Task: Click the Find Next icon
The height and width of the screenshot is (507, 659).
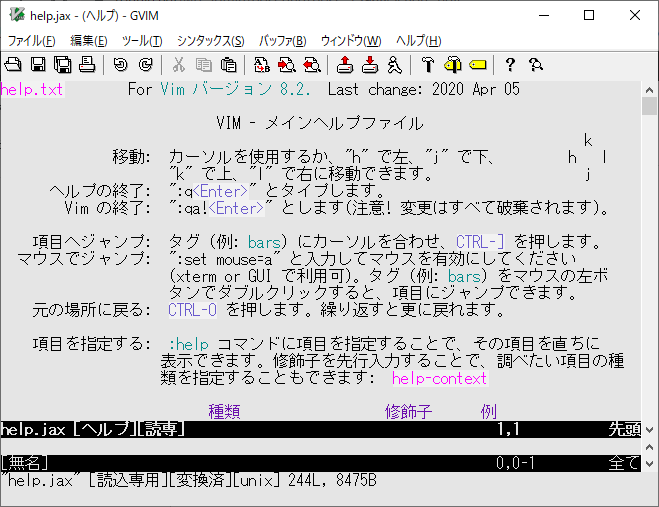Action: pyautogui.click(x=287, y=65)
